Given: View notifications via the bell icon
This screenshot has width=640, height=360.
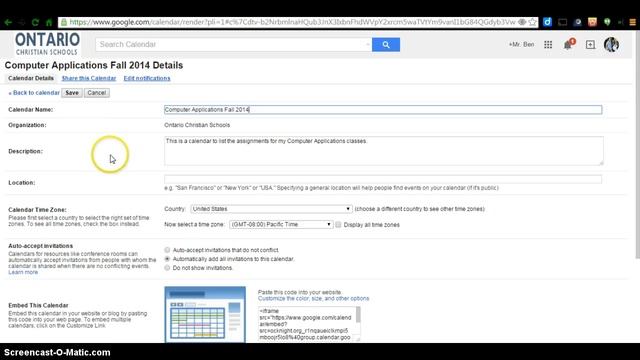Looking at the screenshot, I should 568,44.
